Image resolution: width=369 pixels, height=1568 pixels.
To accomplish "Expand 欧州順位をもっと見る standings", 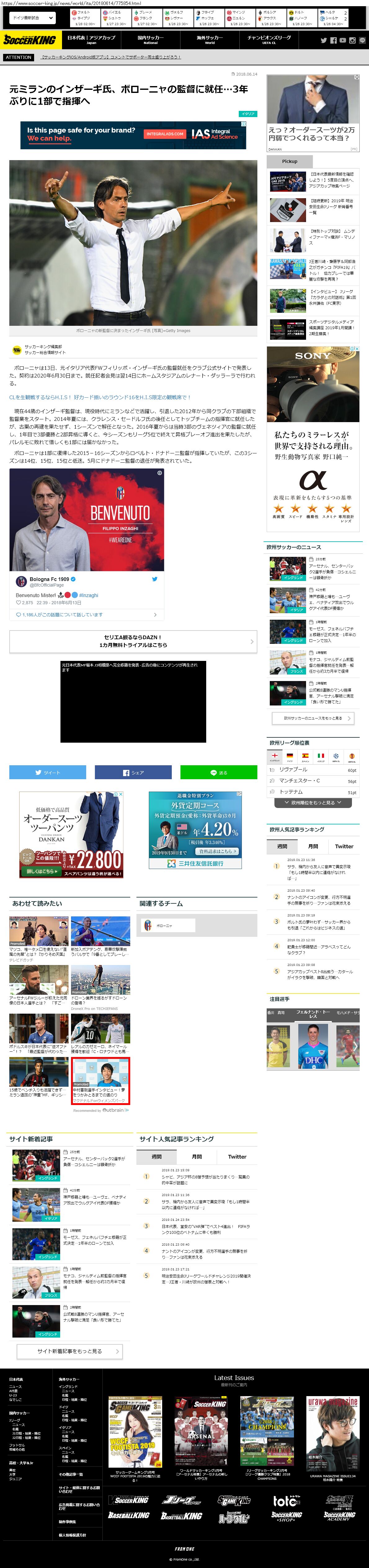I will point(313,802).
